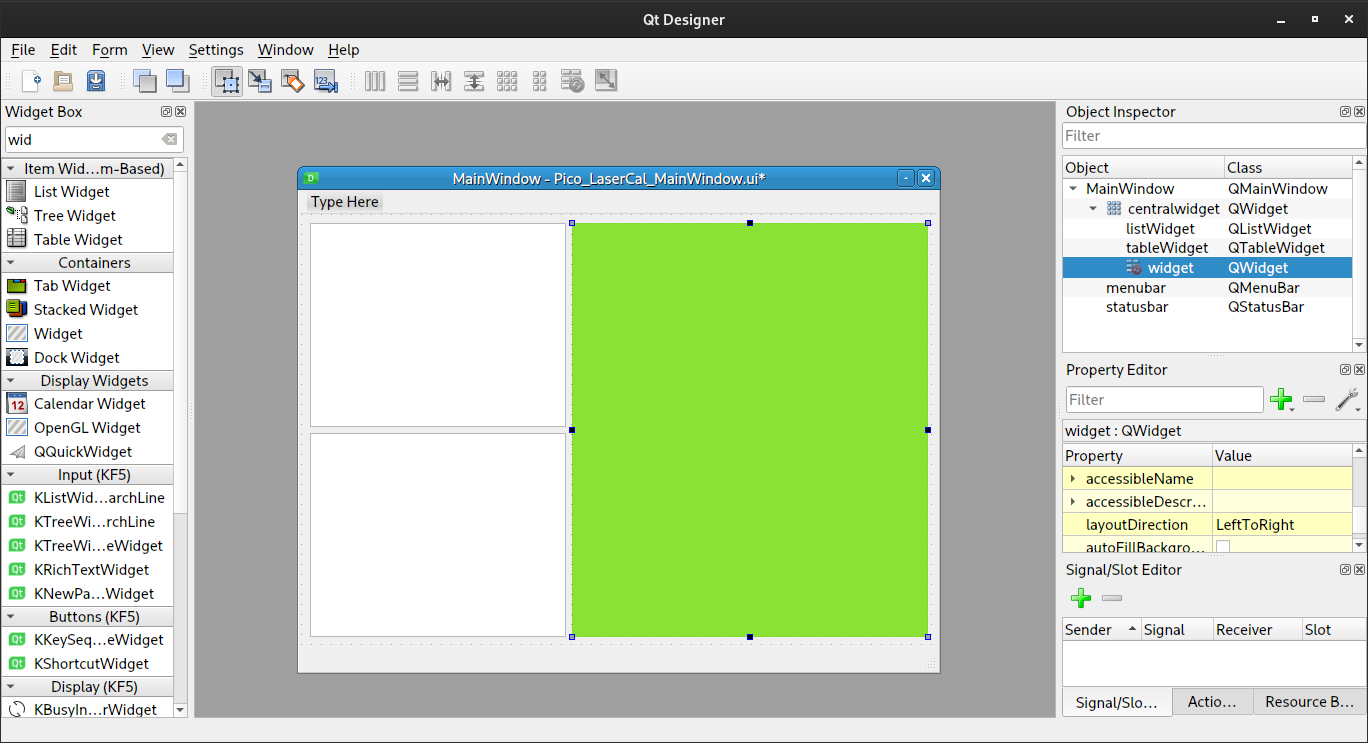Expand accessibleDescription property
Screen dimensions: 1368x743
(x=1073, y=502)
